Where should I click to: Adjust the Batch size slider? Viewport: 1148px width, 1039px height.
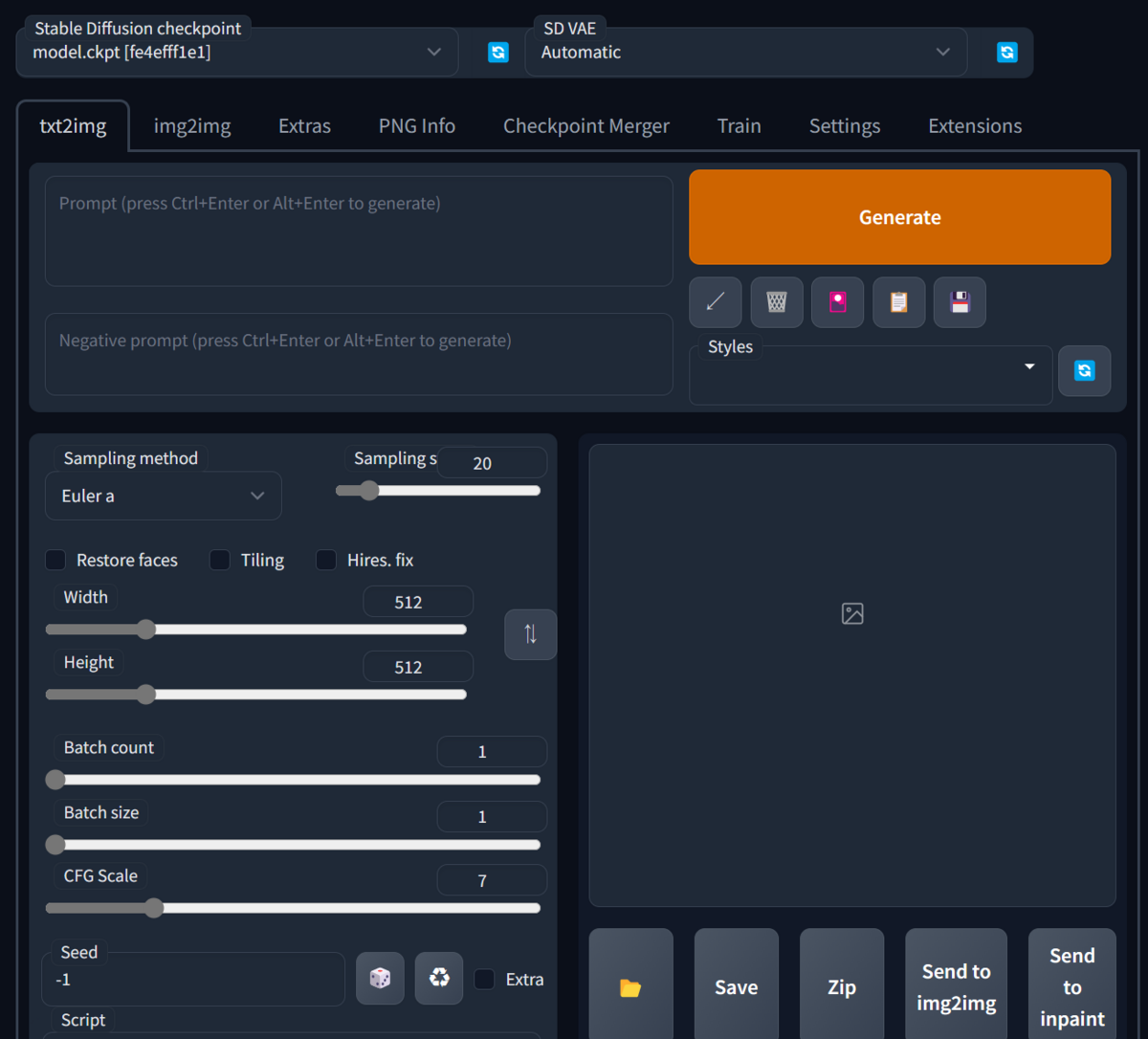point(293,845)
